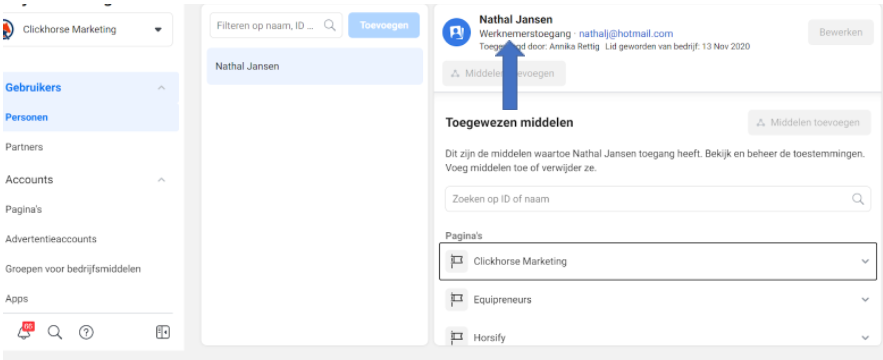Click flag icon beside Clickhorse Marketing page
This screenshot has width=883, height=360.
pyautogui.click(x=457, y=261)
